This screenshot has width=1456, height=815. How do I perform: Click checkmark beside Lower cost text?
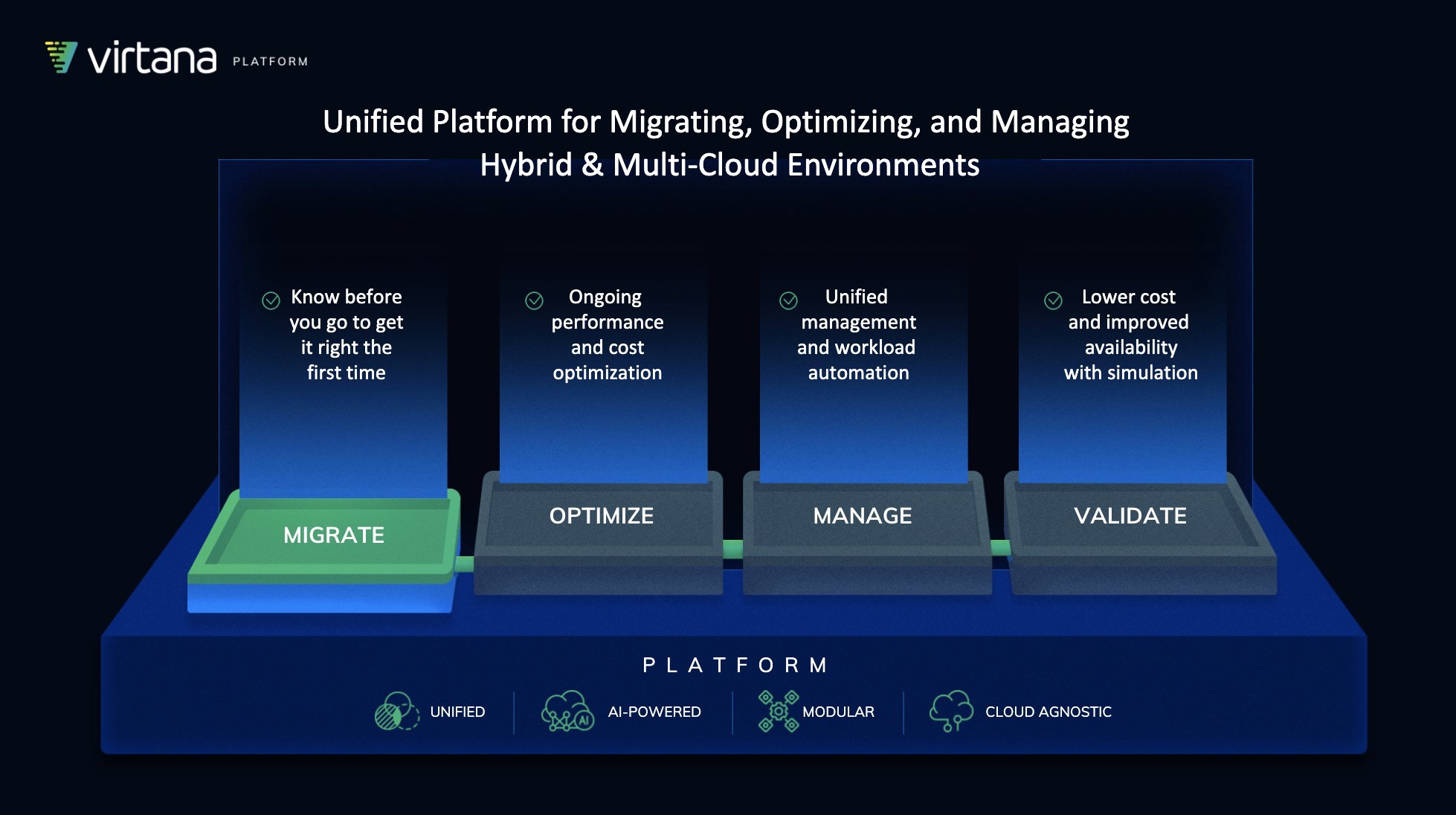[1053, 300]
